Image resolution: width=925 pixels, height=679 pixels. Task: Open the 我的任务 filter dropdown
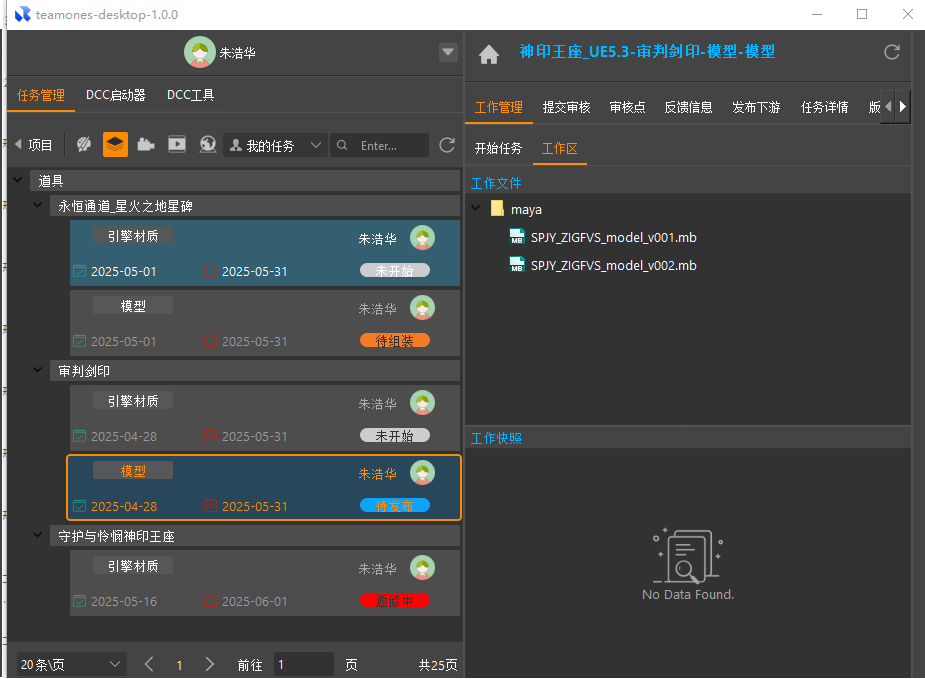point(275,146)
